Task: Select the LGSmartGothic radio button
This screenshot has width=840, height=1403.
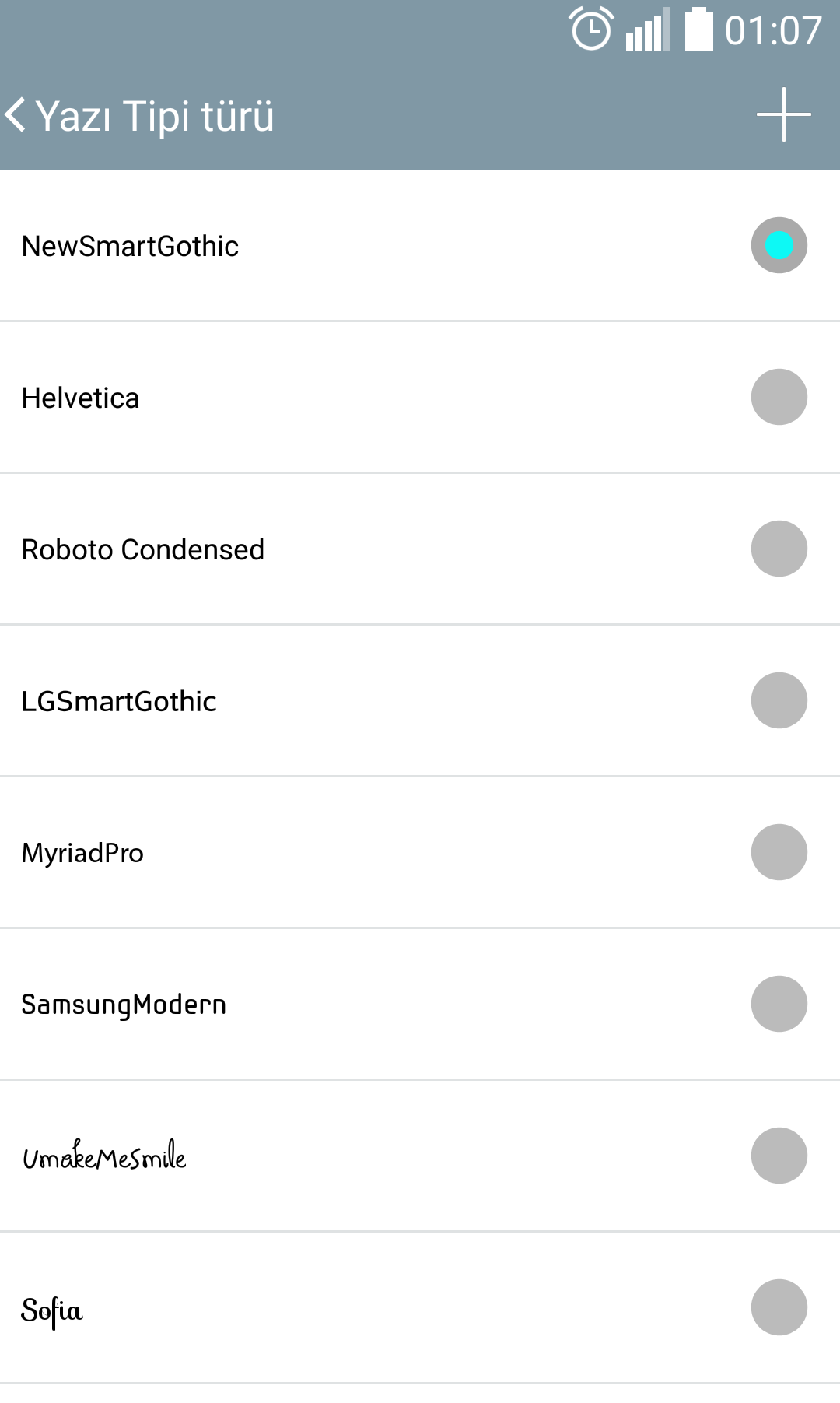Action: pyautogui.click(x=779, y=700)
